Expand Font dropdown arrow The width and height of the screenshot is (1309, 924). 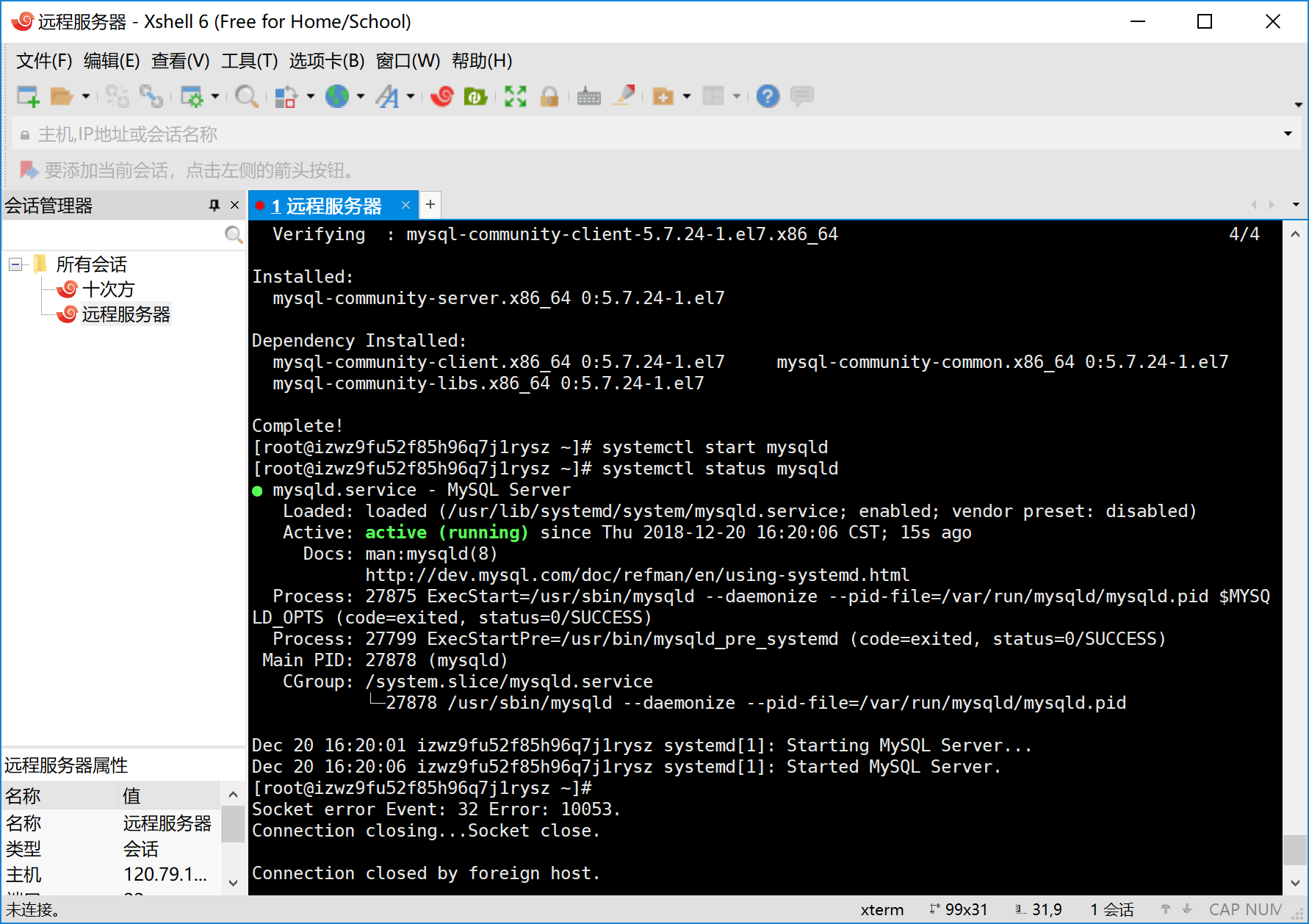point(411,96)
